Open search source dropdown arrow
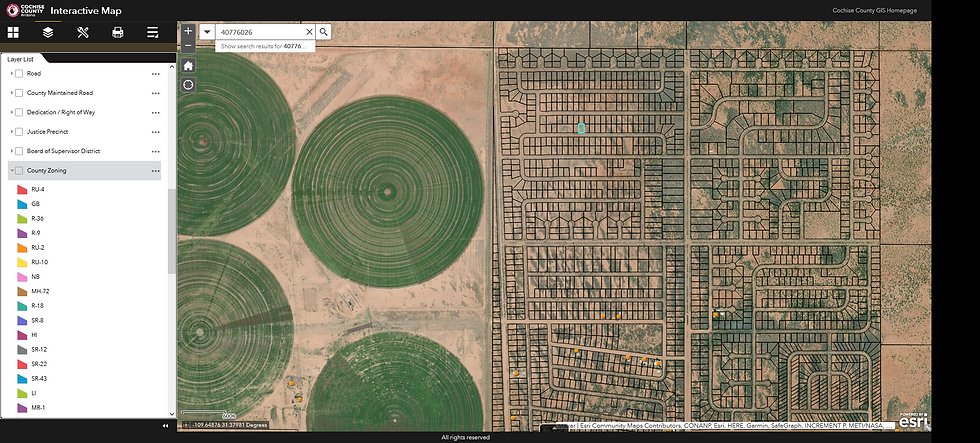 pos(207,32)
